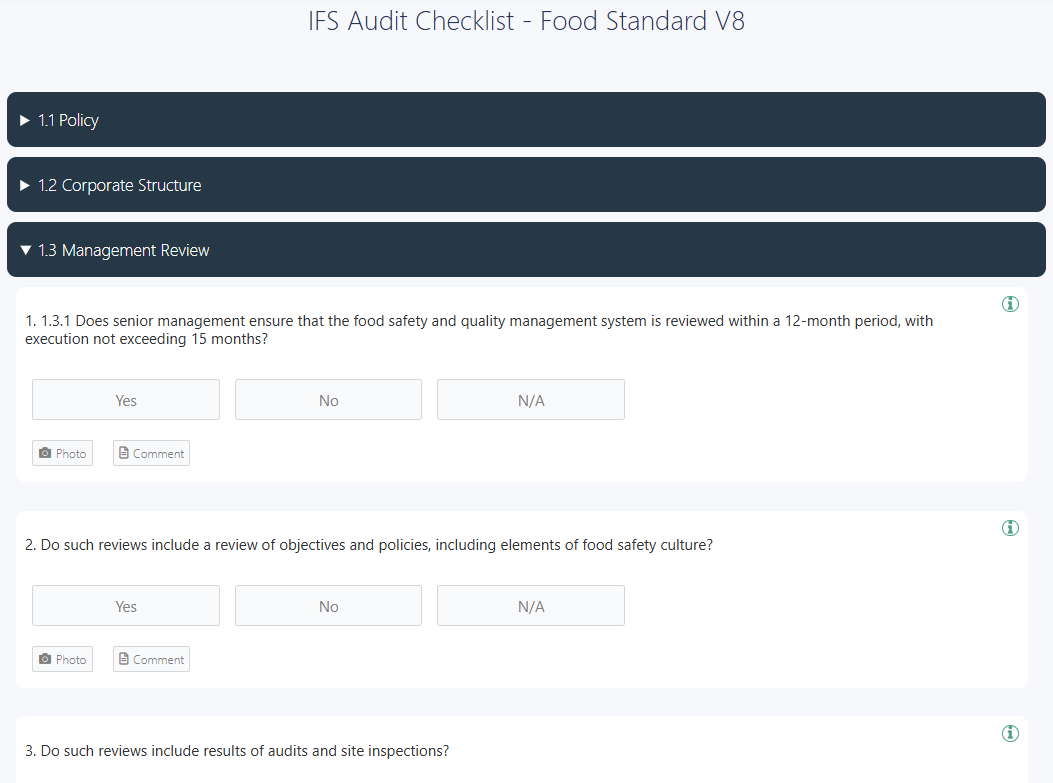
Task: Select N/A for question 2
Action: pos(530,605)
